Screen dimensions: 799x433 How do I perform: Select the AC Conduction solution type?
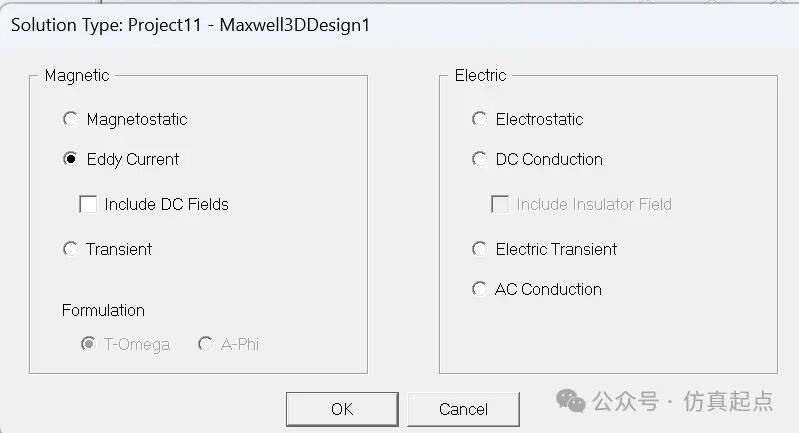pyautogui.click(x=479, y=289)
